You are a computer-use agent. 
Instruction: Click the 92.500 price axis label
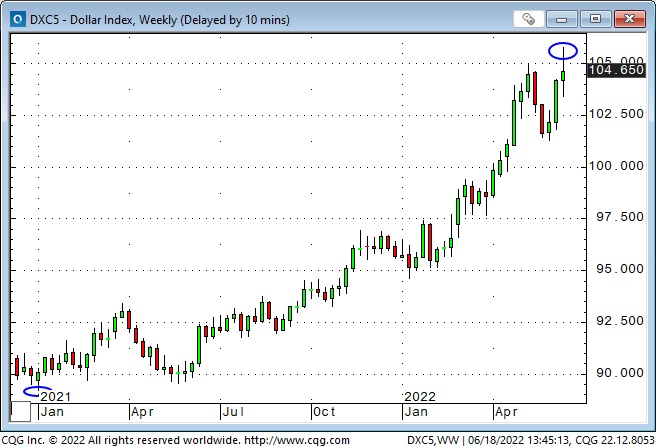pos(620,321)
